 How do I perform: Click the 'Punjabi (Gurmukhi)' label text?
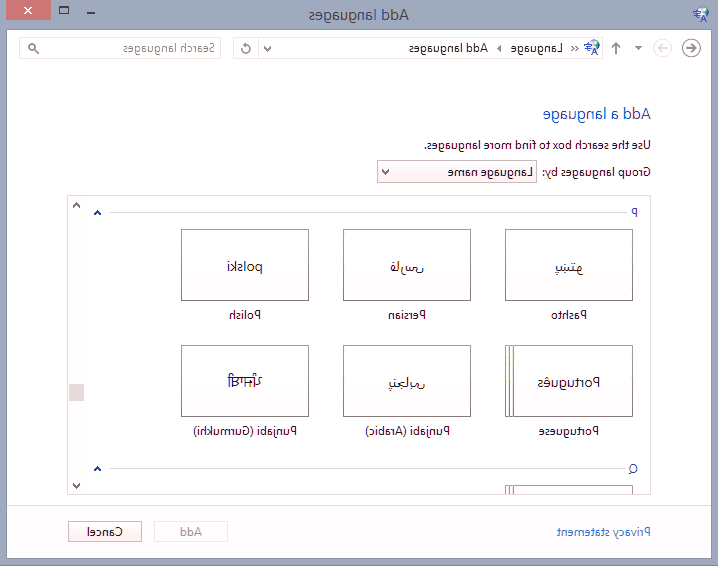245,431
